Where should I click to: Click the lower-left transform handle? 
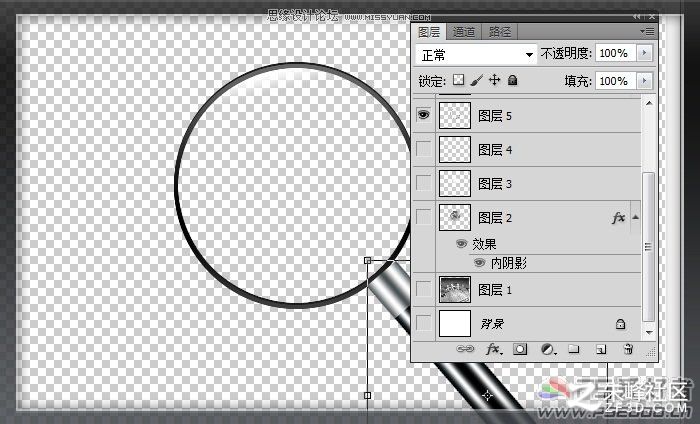coord(367,395)
